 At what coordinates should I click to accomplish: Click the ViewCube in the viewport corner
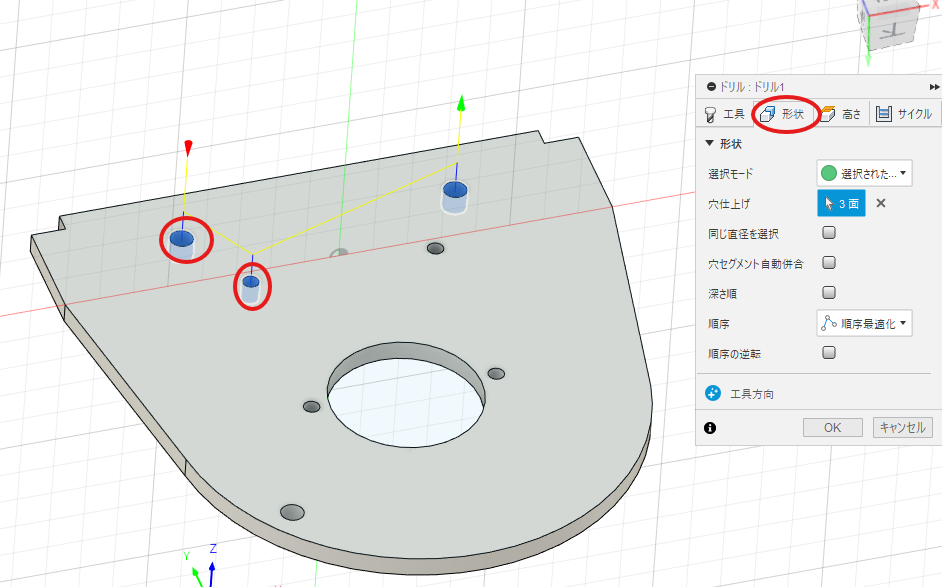click(x=892, y=24)
